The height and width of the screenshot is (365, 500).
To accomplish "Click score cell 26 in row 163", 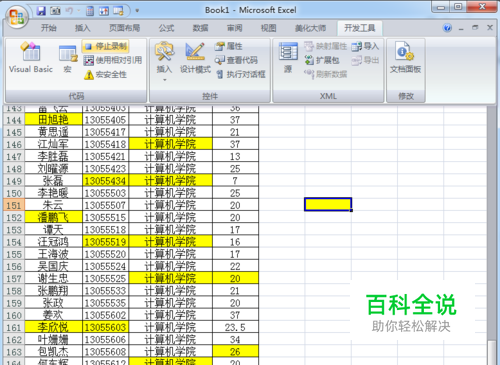I will 235,352.
